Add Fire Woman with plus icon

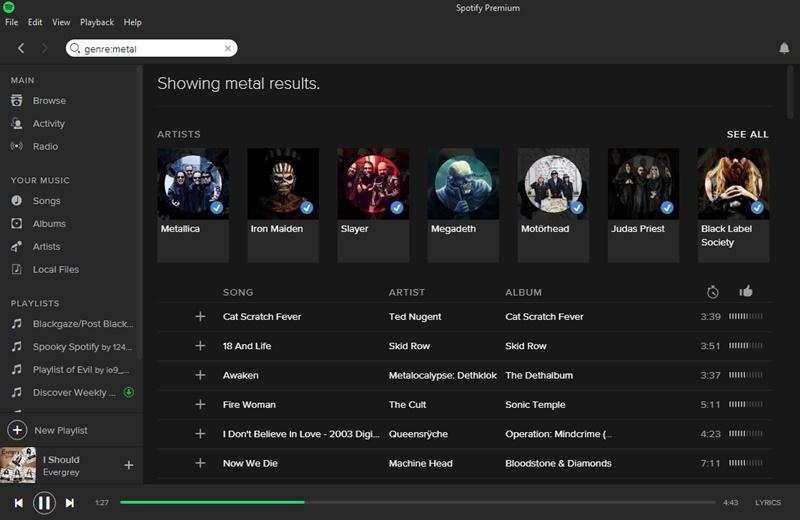coord(200,405)
